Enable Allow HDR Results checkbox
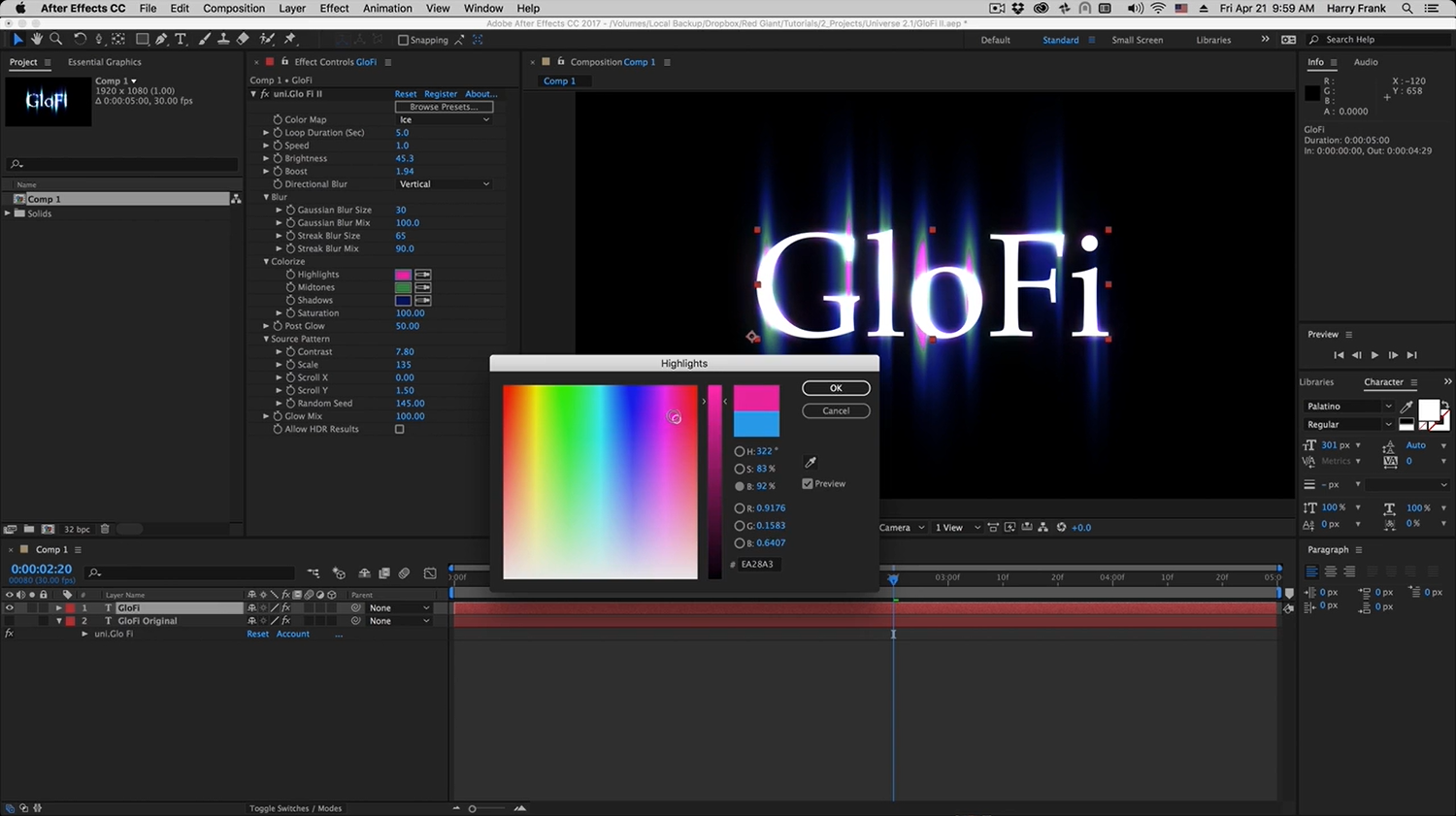 [x=399, y=429]
